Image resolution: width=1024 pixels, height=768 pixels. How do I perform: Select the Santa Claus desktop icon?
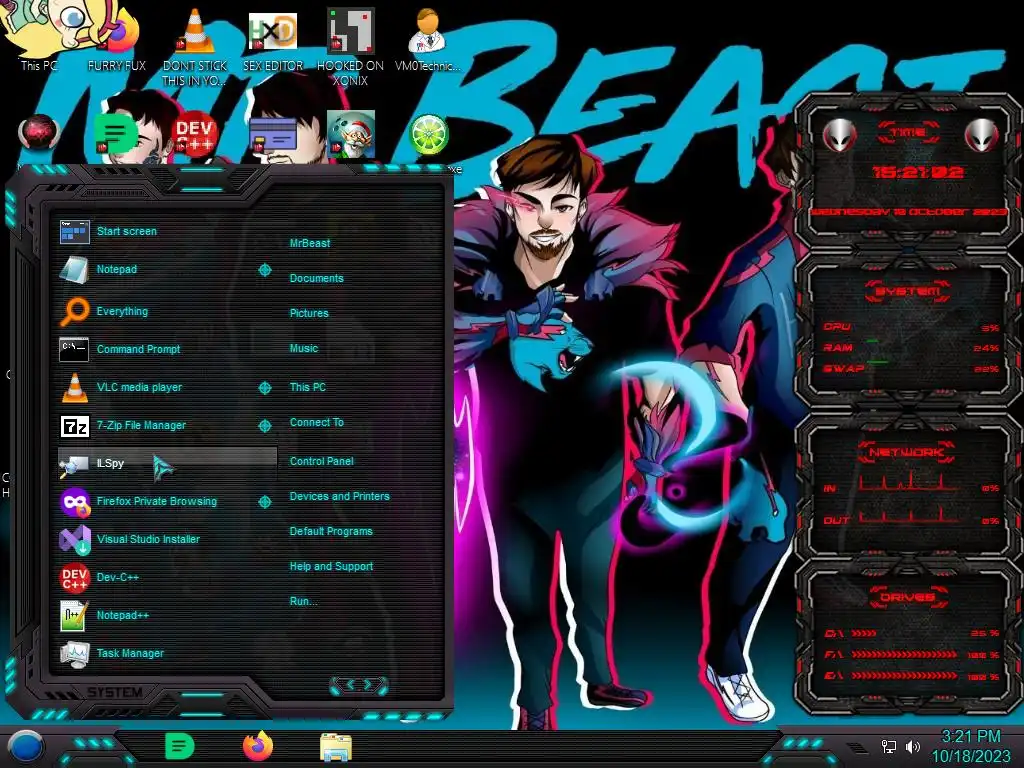[x=351, y=134]
